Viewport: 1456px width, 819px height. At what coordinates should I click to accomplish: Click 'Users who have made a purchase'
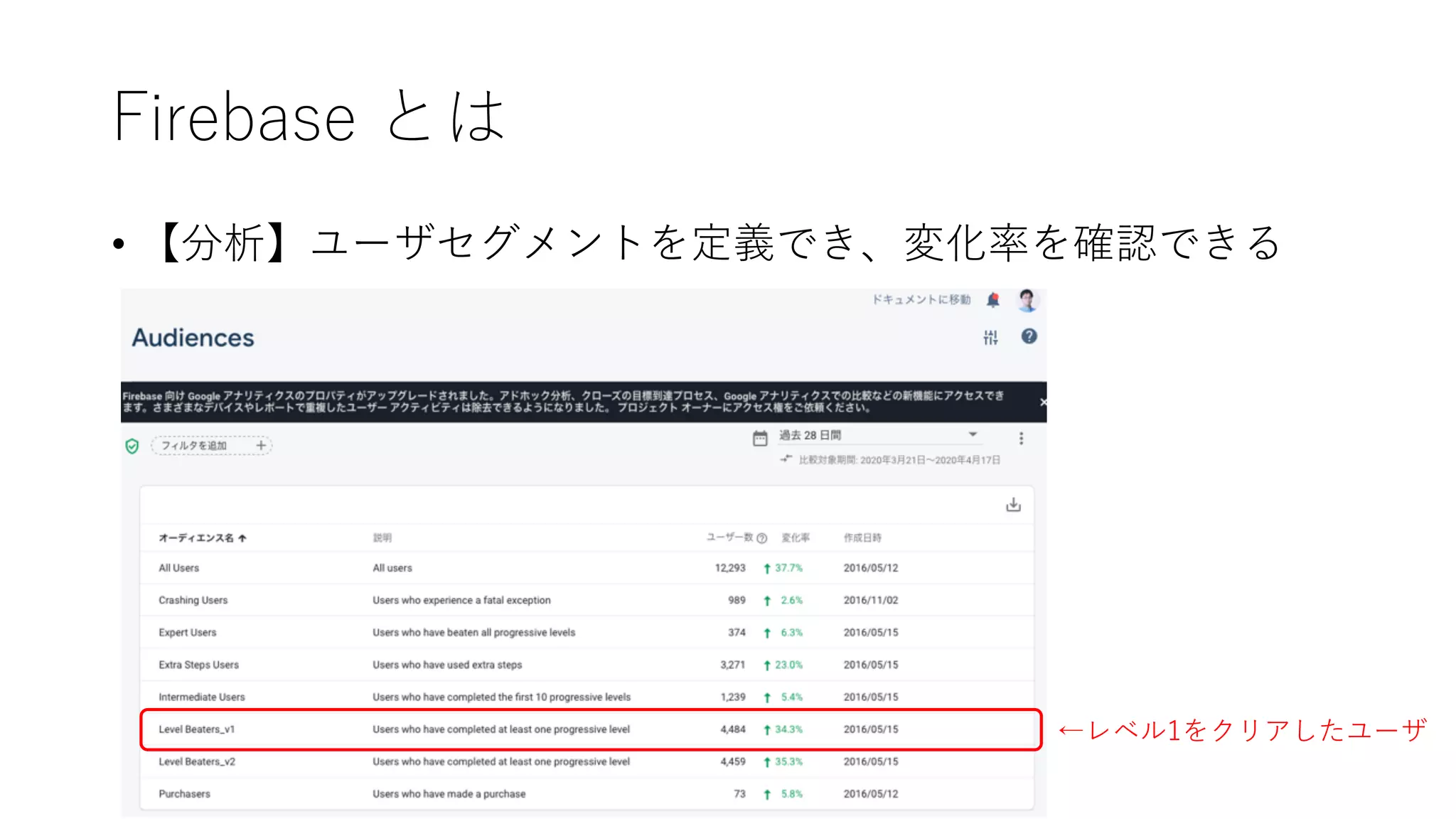tap(449, 793)
